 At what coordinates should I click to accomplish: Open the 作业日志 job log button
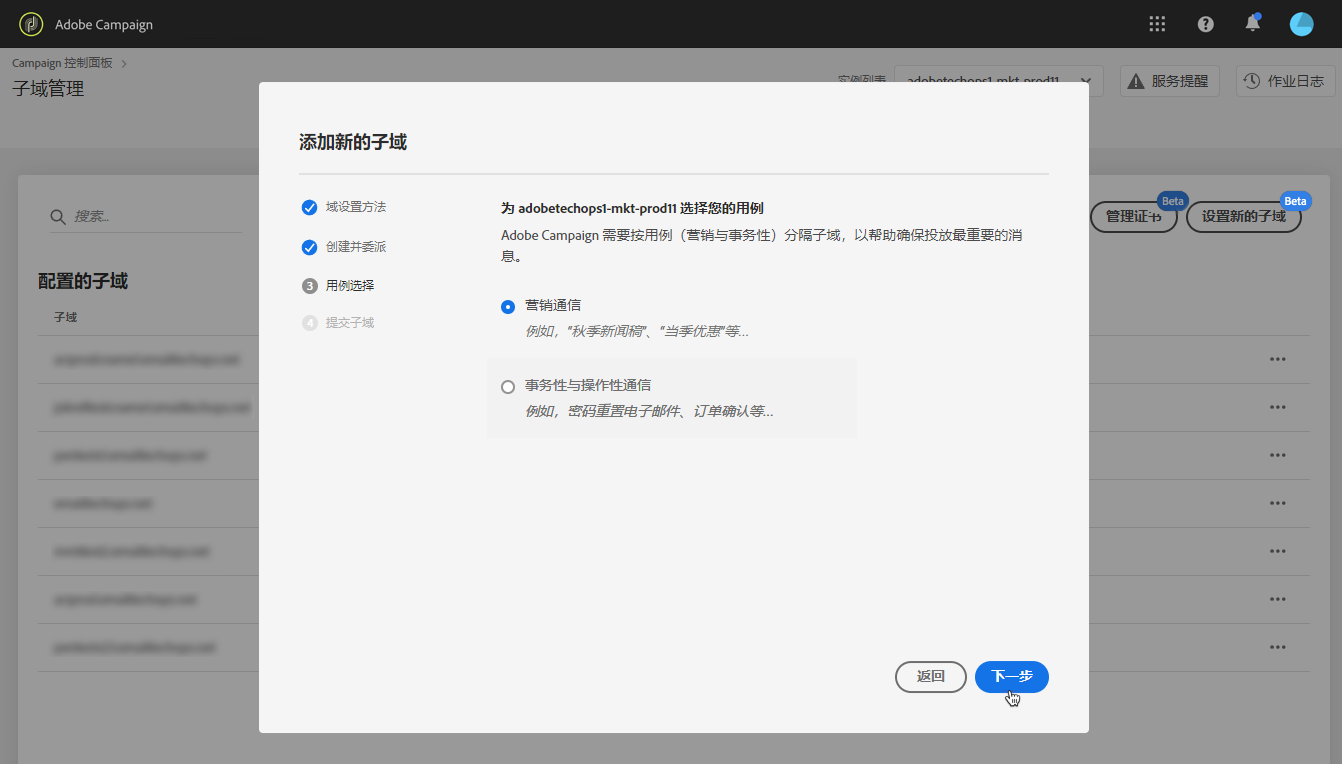(1286, 81)
